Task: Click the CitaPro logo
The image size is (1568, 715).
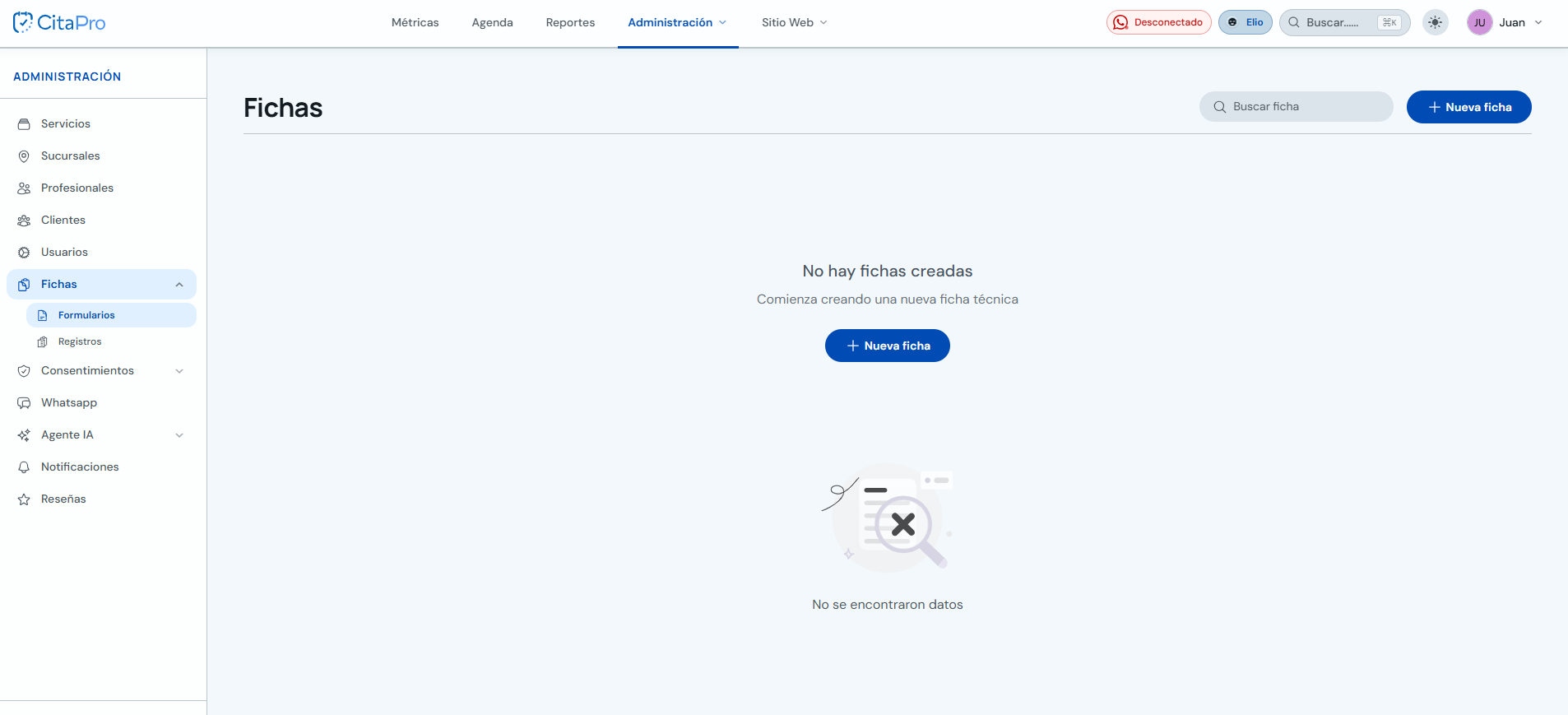Action: tap(59, 22)
